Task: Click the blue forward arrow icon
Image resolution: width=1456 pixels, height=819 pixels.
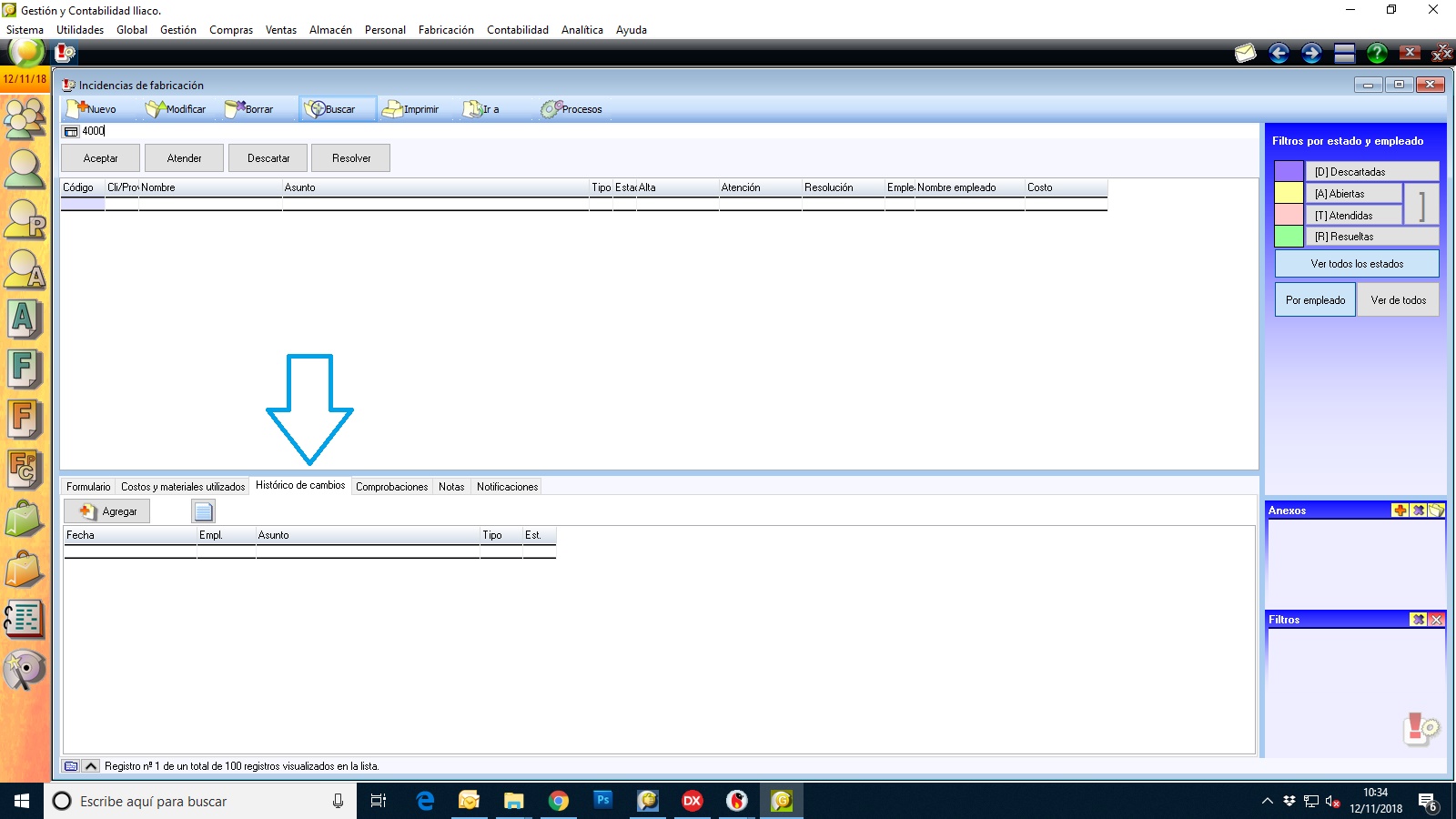Action: click(x=1311, y=54)
